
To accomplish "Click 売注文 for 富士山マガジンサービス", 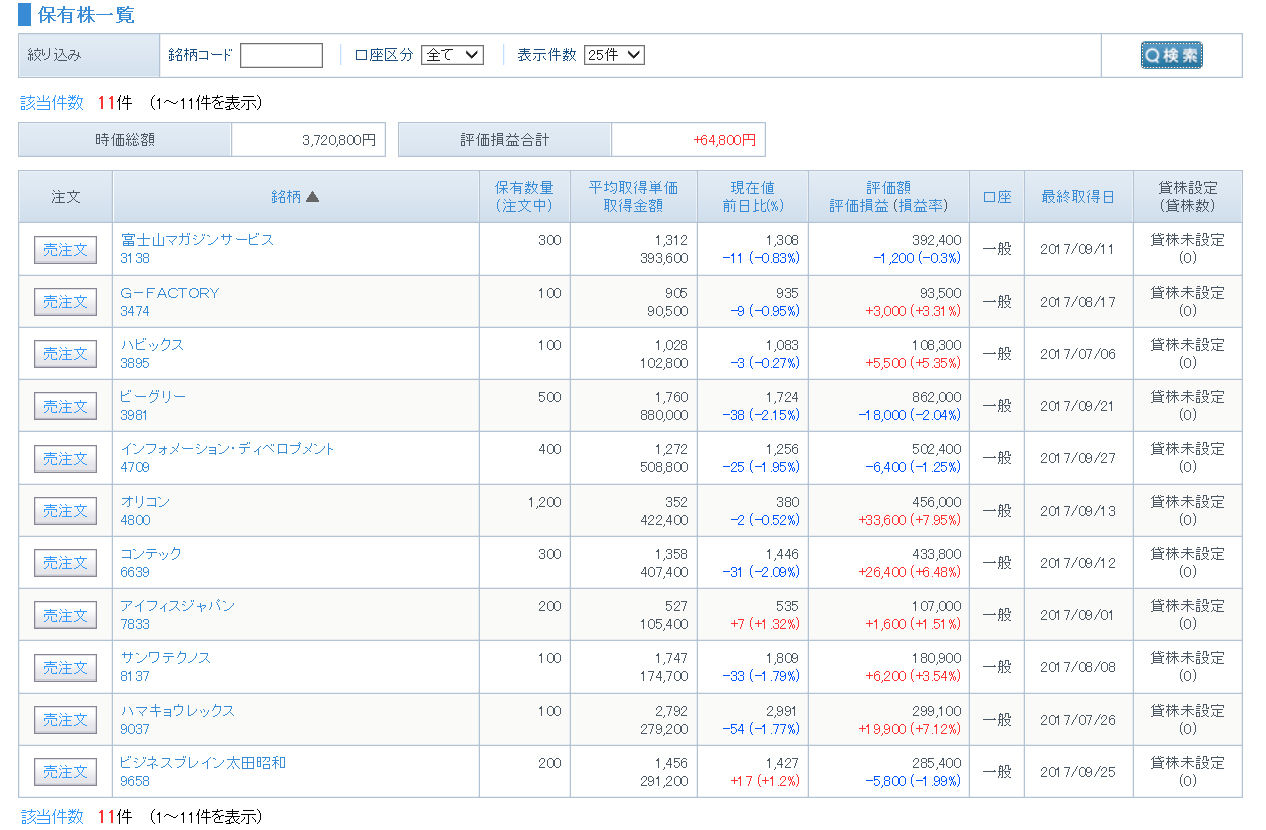I will coord(65,250).
